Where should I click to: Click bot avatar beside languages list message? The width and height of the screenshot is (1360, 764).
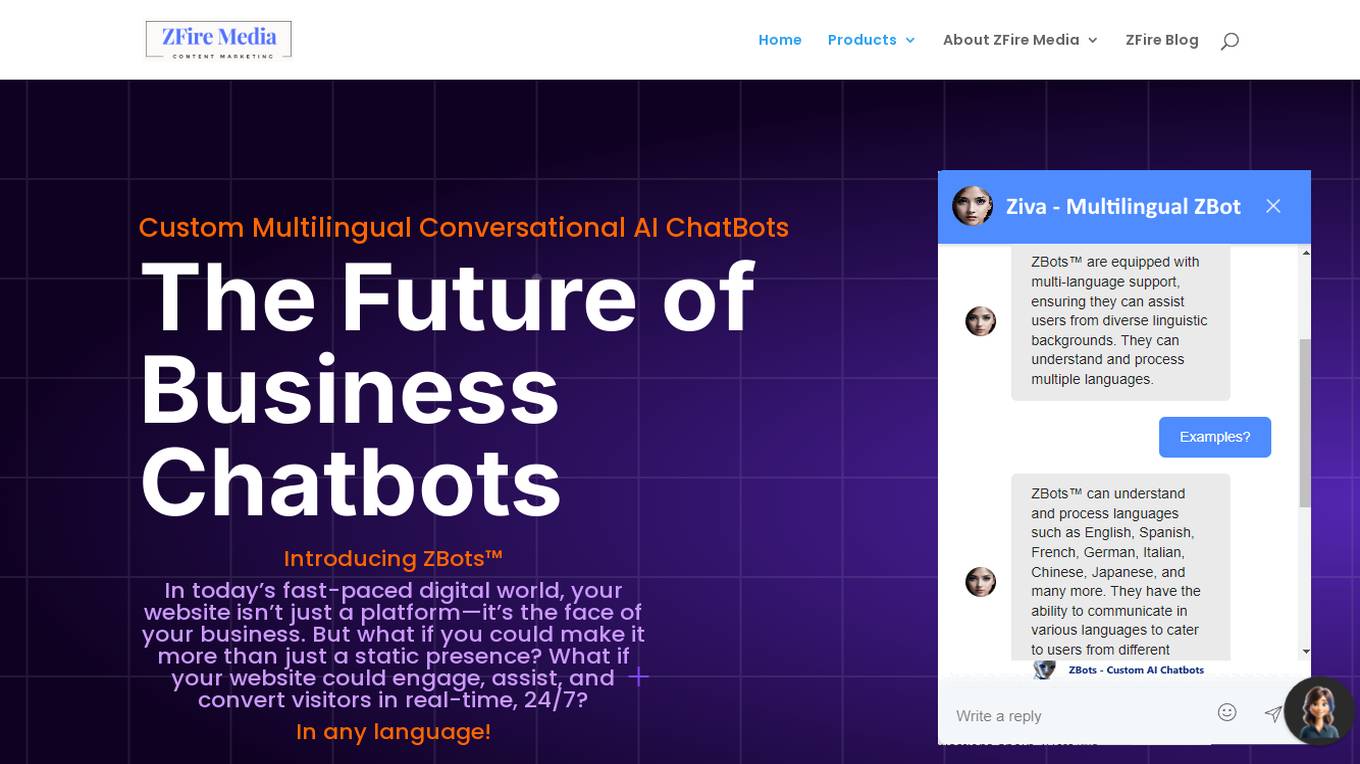coord(980,581)
